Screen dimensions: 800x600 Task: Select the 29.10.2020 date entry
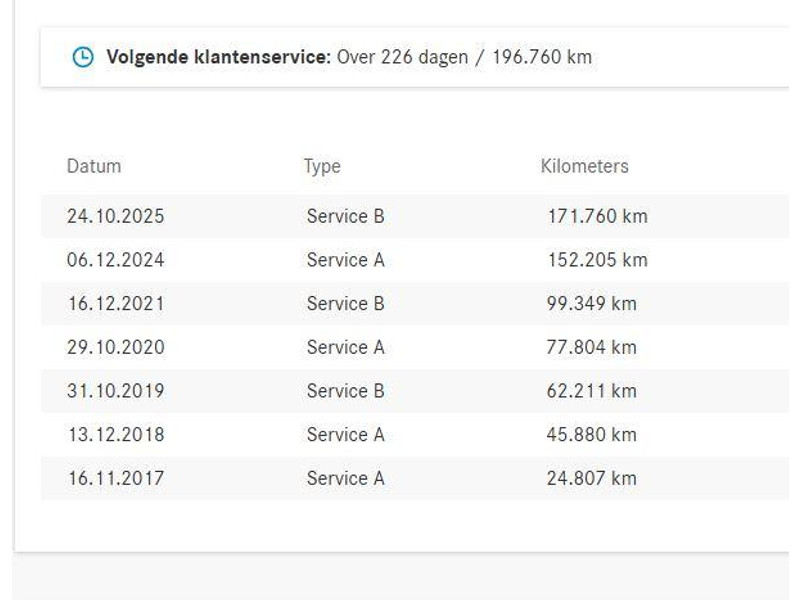(116, 347)
